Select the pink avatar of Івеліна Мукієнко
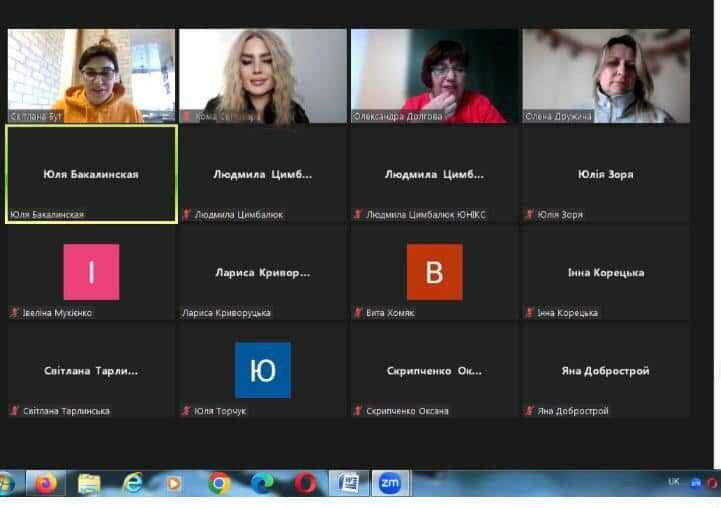Viewport: 721px width, 508px height. [91, 272]
